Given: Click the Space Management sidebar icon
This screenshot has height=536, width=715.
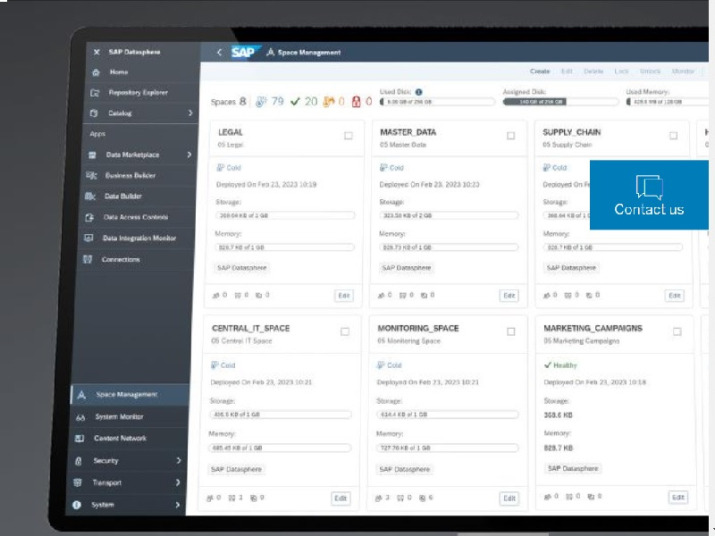Looking at the screenshot, I should pos(81,395).
